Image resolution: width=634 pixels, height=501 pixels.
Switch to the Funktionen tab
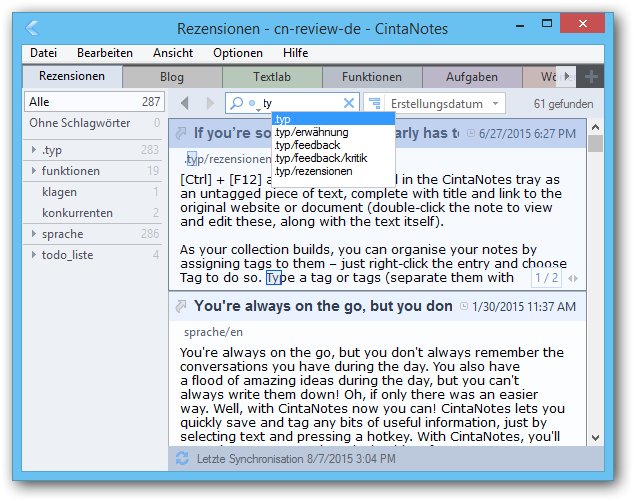pyautogui.click(x=372, y=77)
